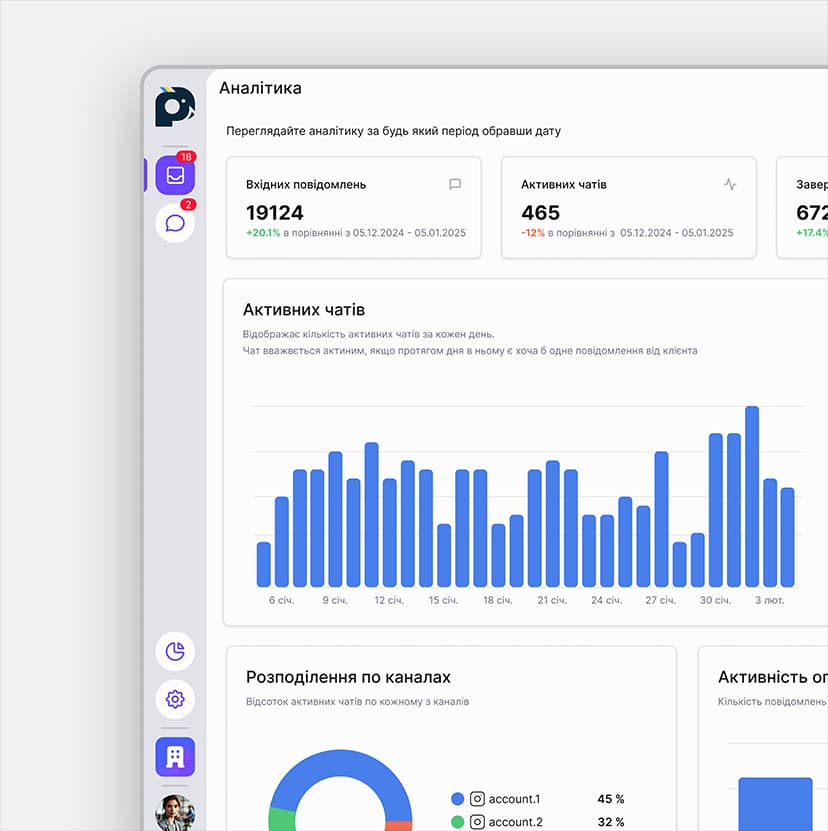Screen dimensions: 828x831
Task: Open analytics via the pie chart sidebar icon
Action: click(x=174, y=652)
